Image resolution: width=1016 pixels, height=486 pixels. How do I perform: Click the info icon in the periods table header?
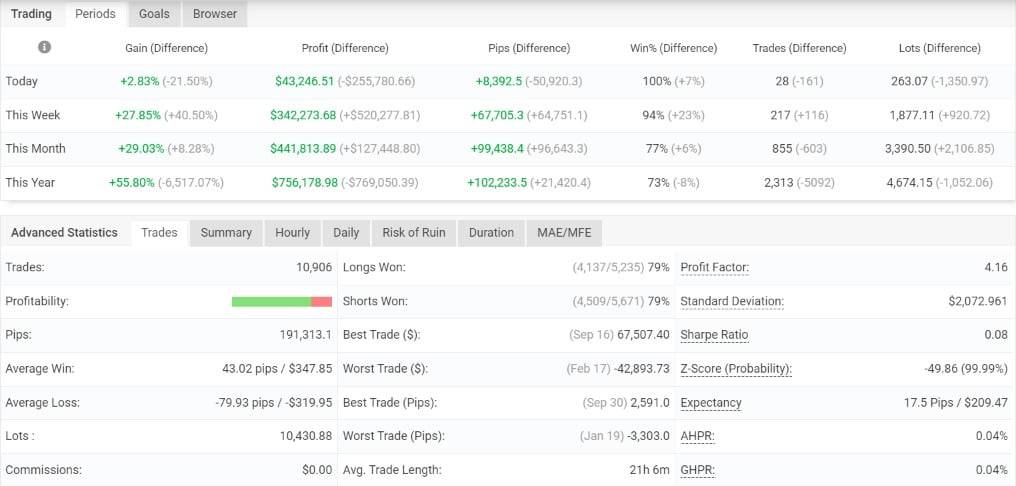tap(44, 47)
